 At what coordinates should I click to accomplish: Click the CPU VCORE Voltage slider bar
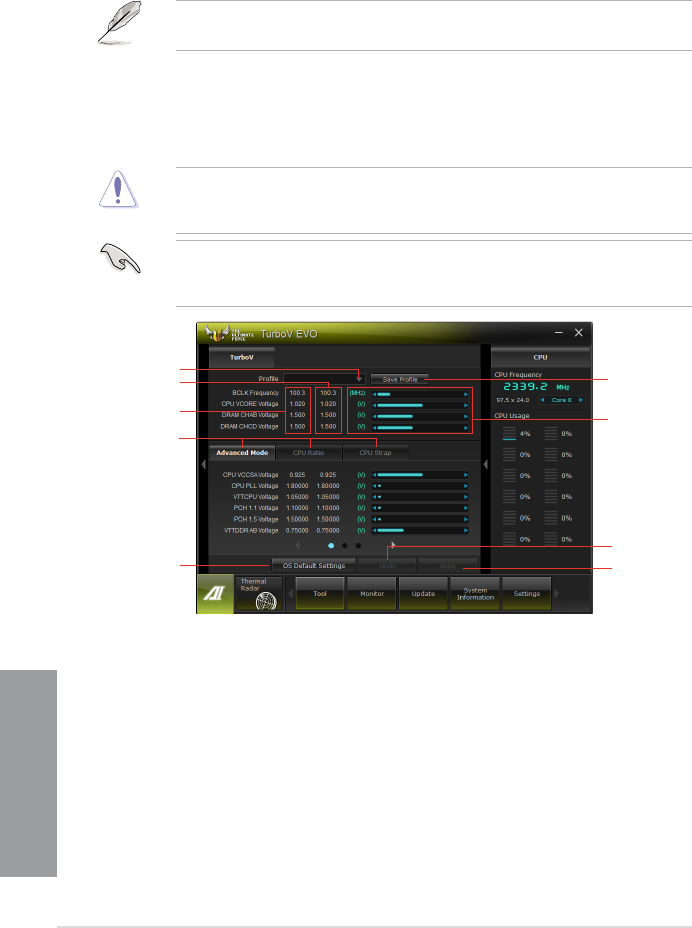[420, 405]
